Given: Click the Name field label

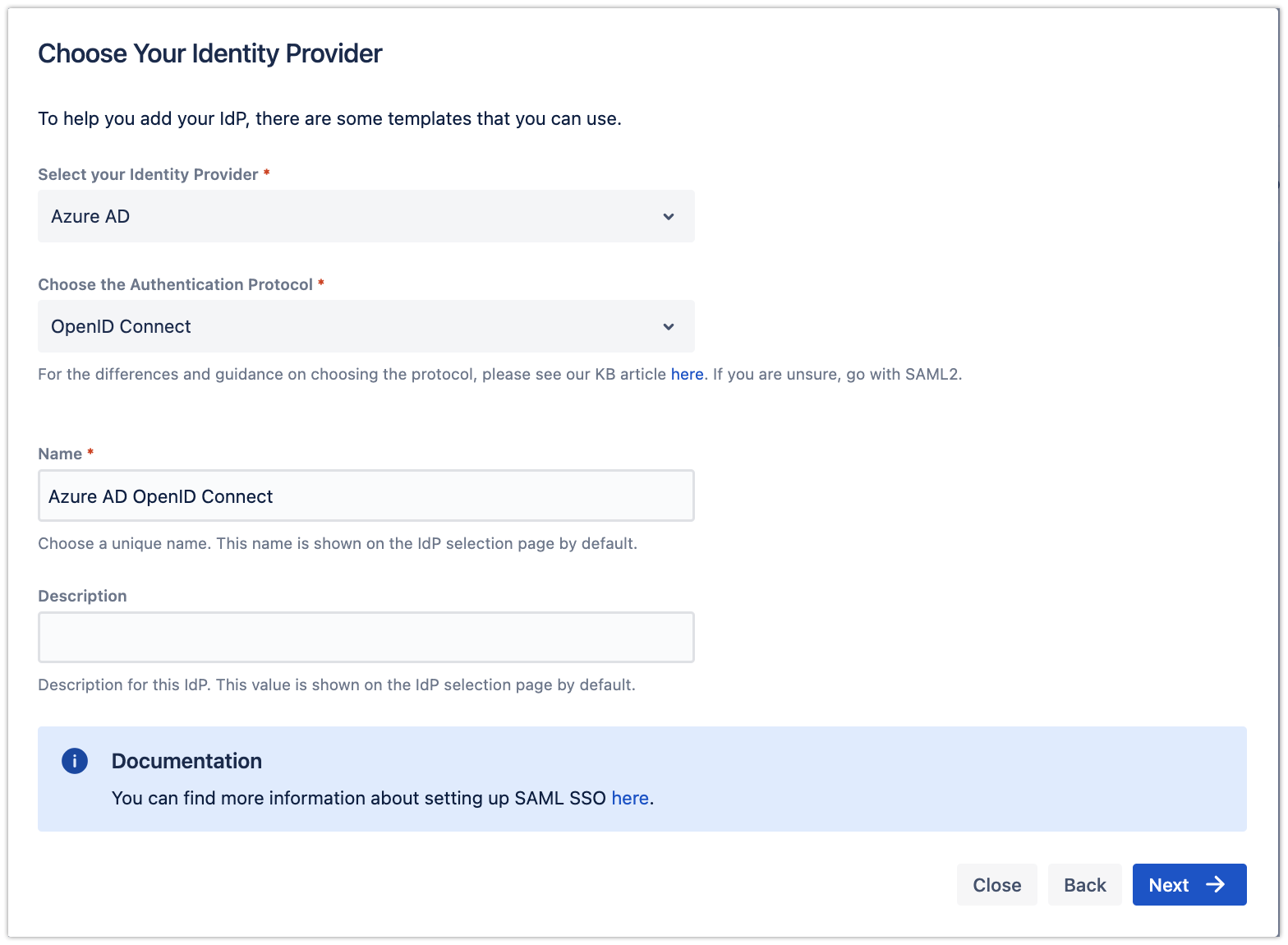Looking at the screenshot, I should point(60,454).
